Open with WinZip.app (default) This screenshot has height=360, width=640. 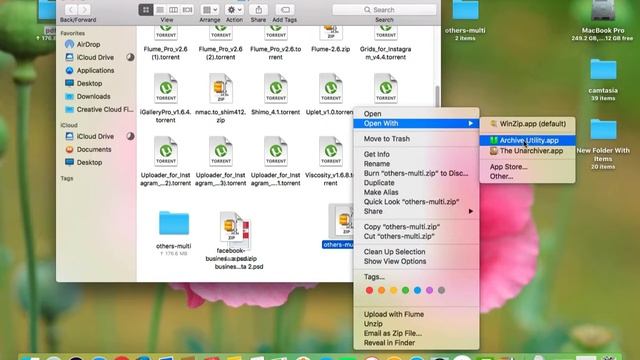527,124
